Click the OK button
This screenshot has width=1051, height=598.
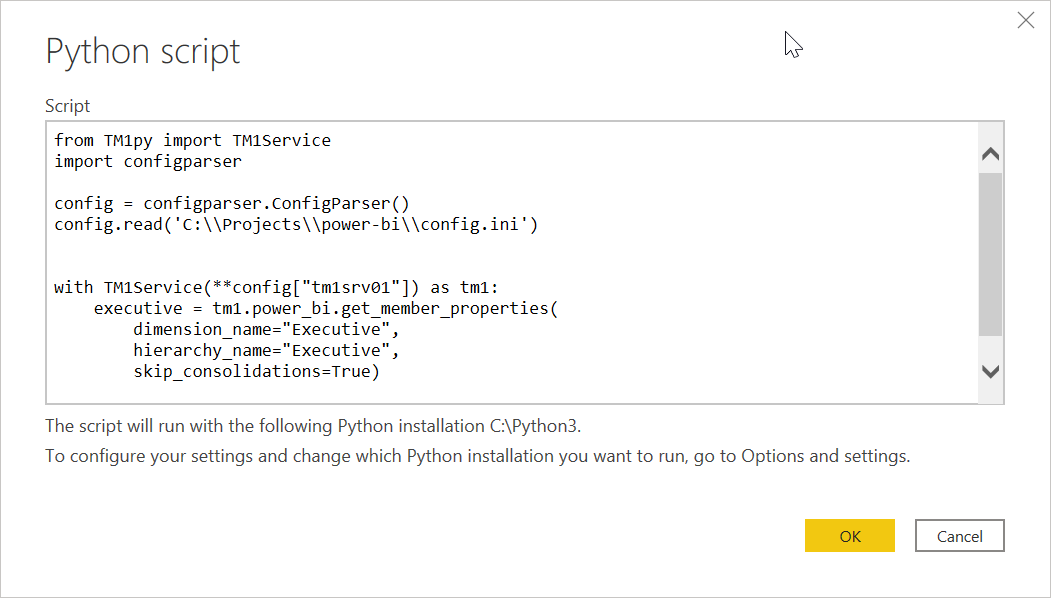click(x=849, y=535)
